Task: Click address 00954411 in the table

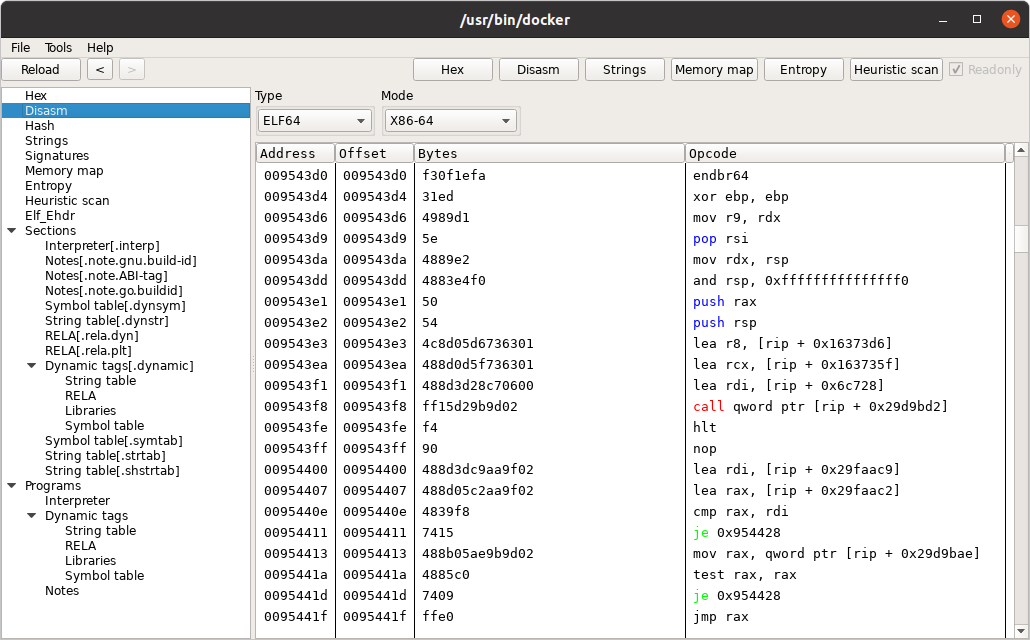Action: click(296, 533)
